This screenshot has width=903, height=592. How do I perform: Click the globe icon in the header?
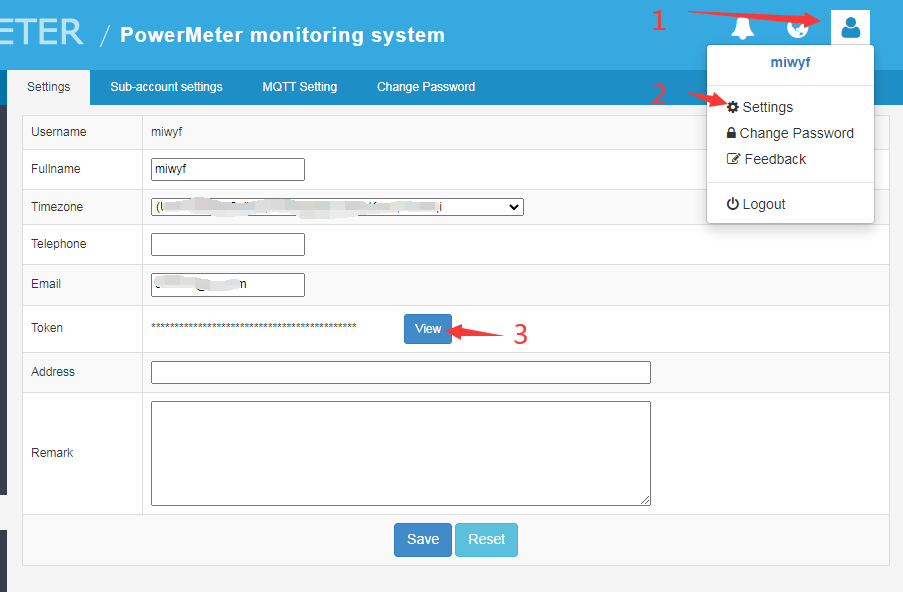pyautogui.click(x=798, y=27)
